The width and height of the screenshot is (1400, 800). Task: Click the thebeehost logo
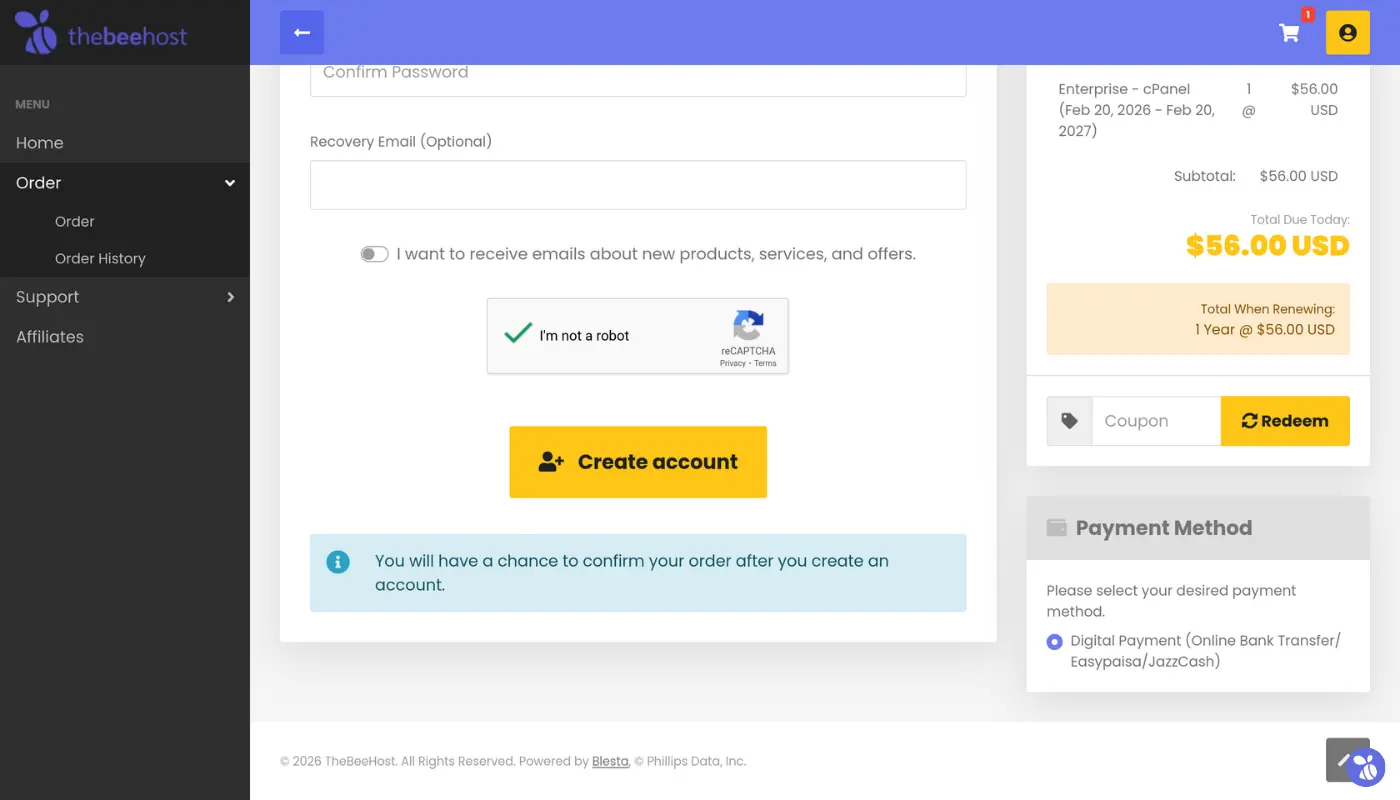[x=101, y=33]
